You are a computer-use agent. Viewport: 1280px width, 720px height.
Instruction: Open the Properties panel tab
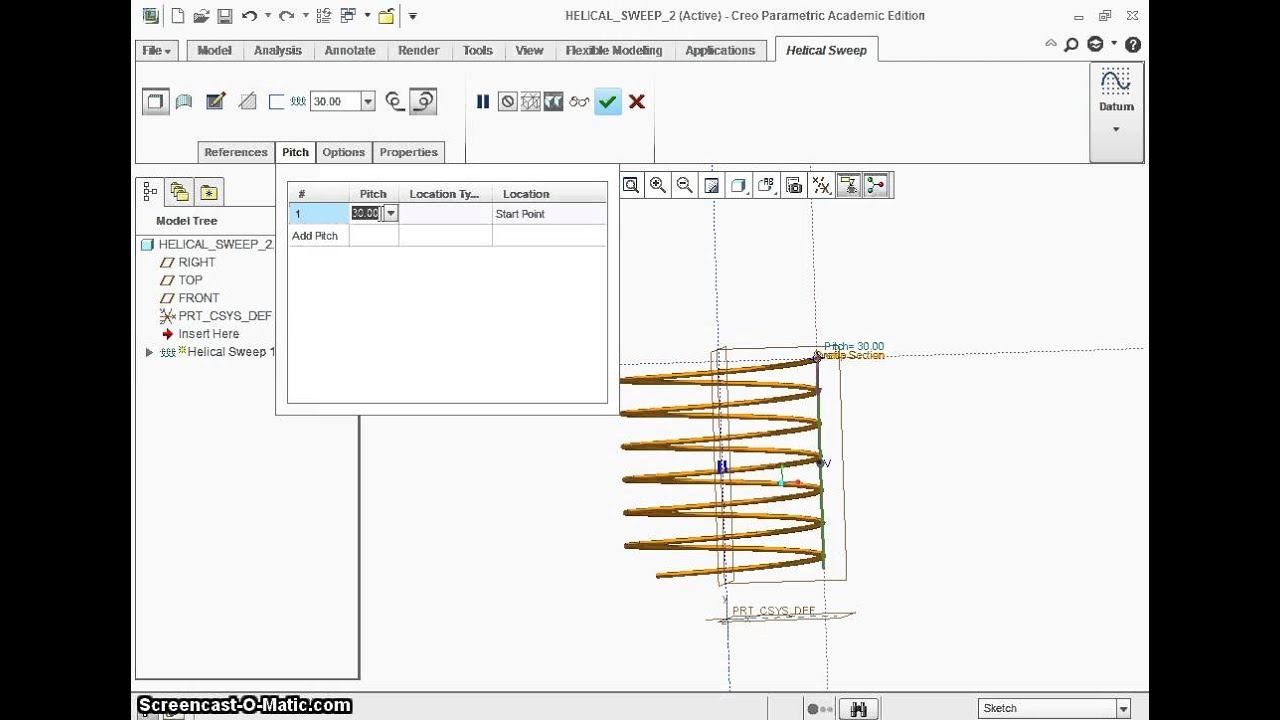(408, 152)
